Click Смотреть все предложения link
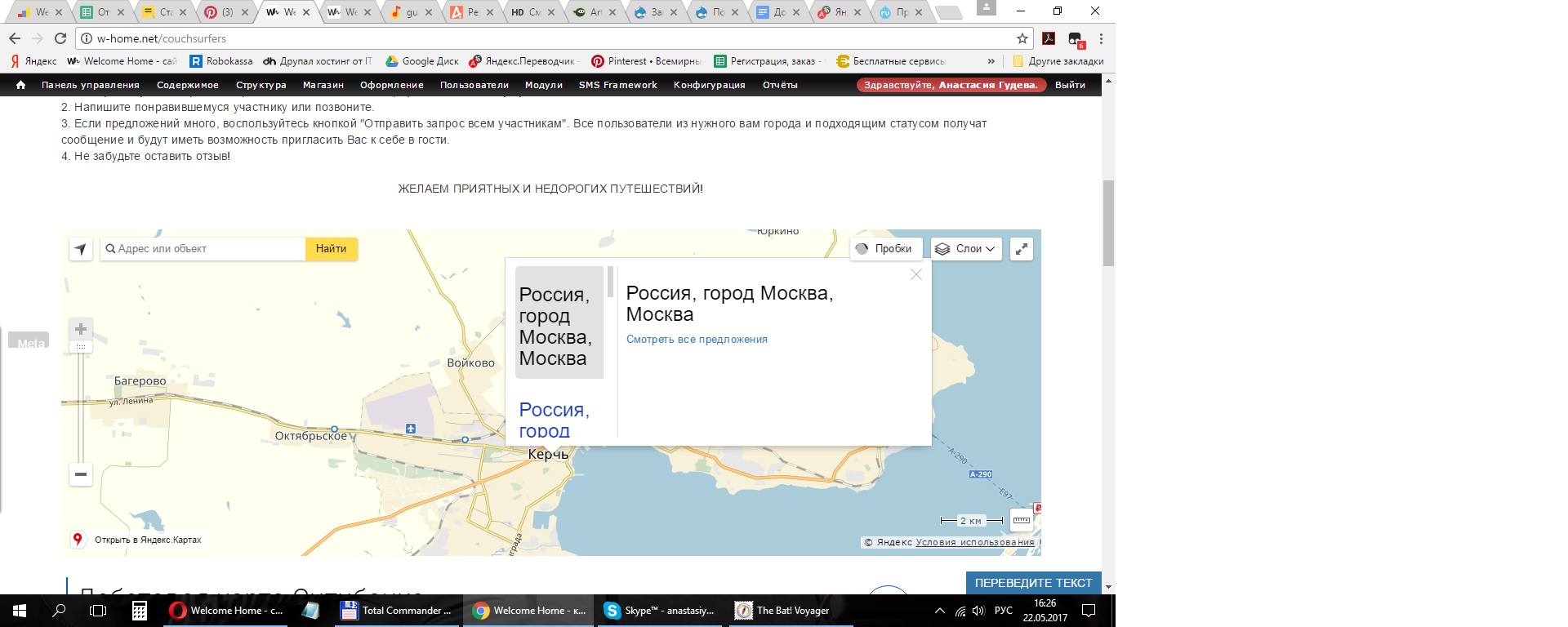 (697, 340)
